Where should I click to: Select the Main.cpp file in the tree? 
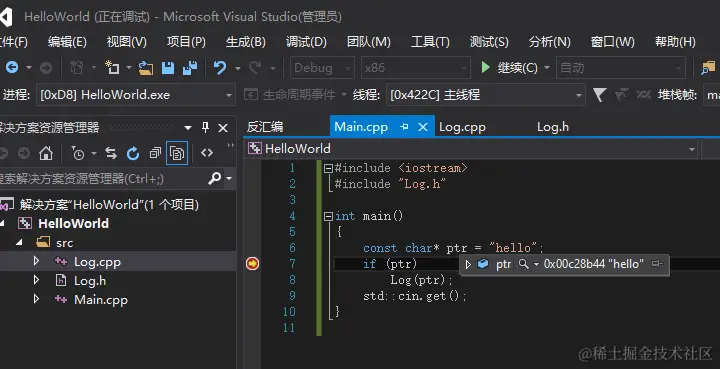(x=101, y=300)
